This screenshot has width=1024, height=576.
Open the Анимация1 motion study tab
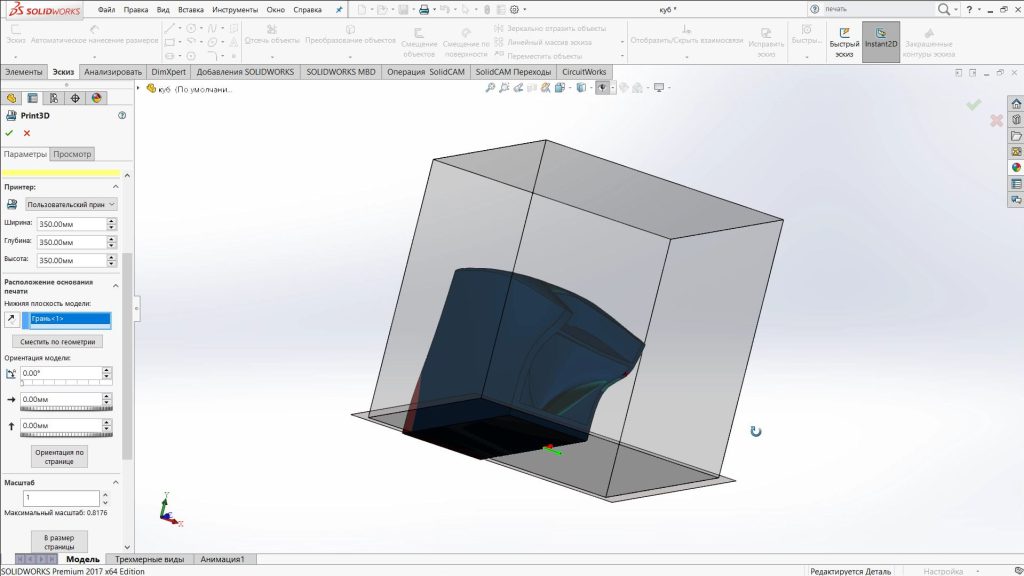pos(222,559)
